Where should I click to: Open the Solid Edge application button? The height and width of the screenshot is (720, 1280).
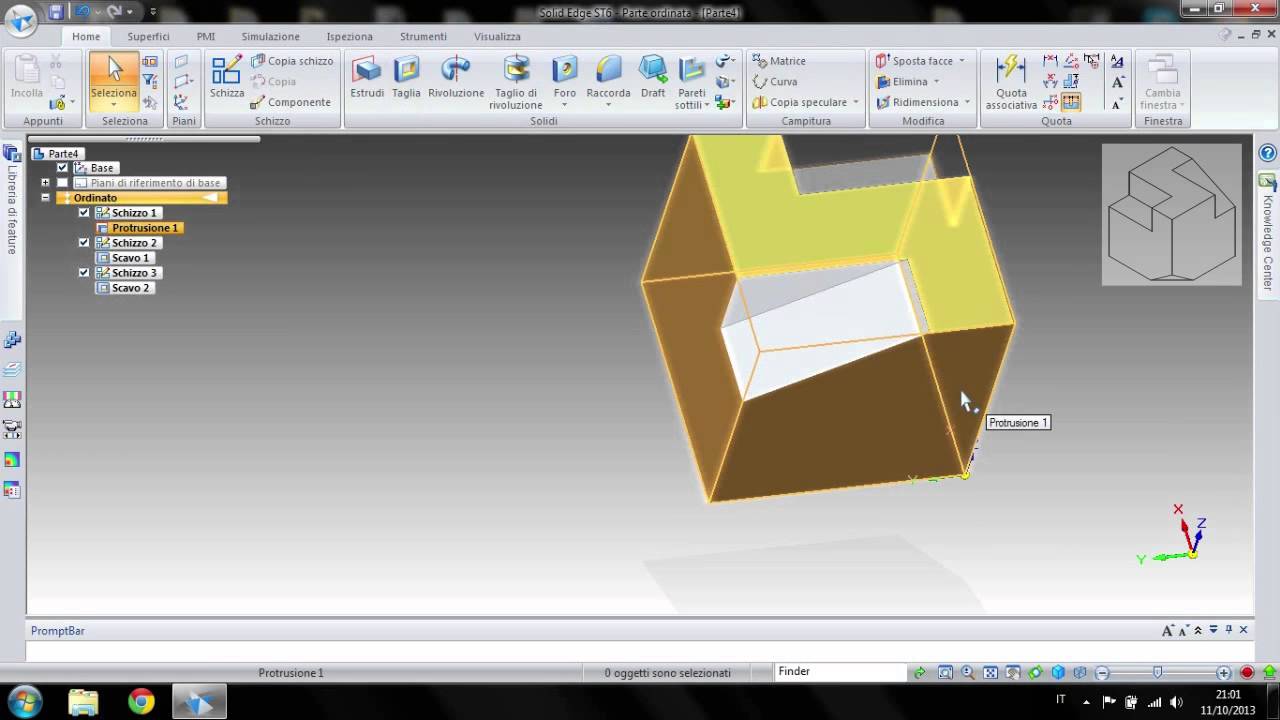coord(20,20)
